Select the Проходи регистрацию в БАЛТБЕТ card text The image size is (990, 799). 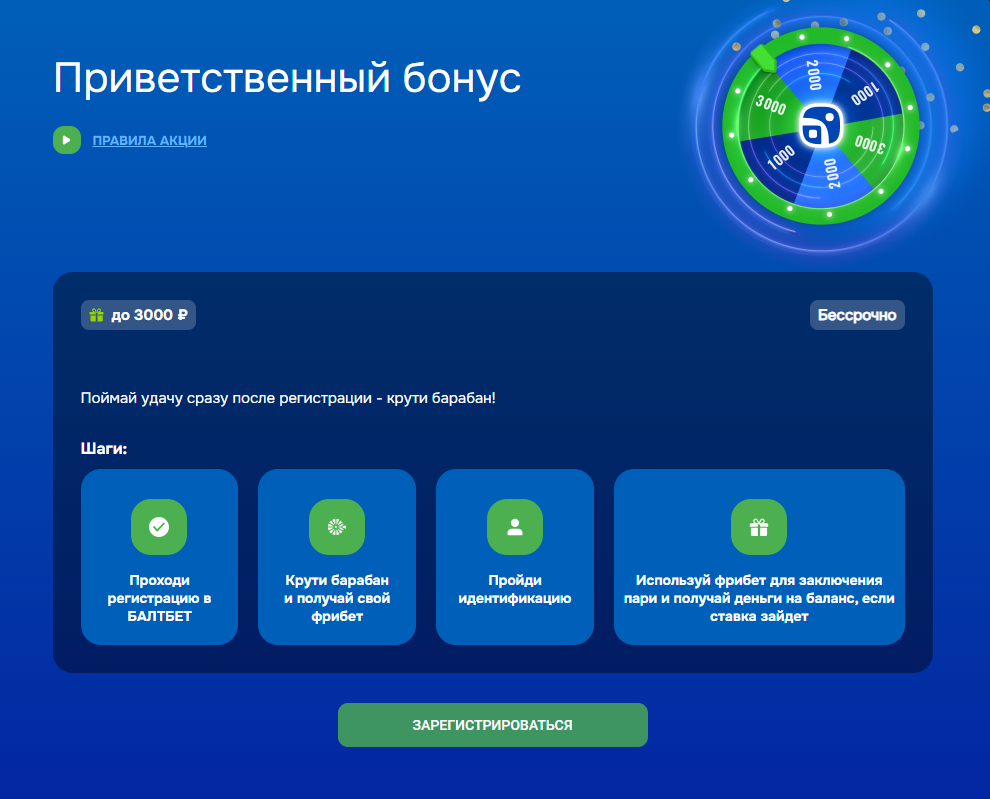pos(159,598)
